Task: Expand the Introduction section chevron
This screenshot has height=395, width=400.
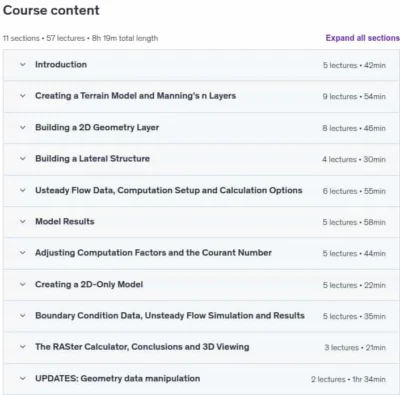Action: (x=23, y=65)
